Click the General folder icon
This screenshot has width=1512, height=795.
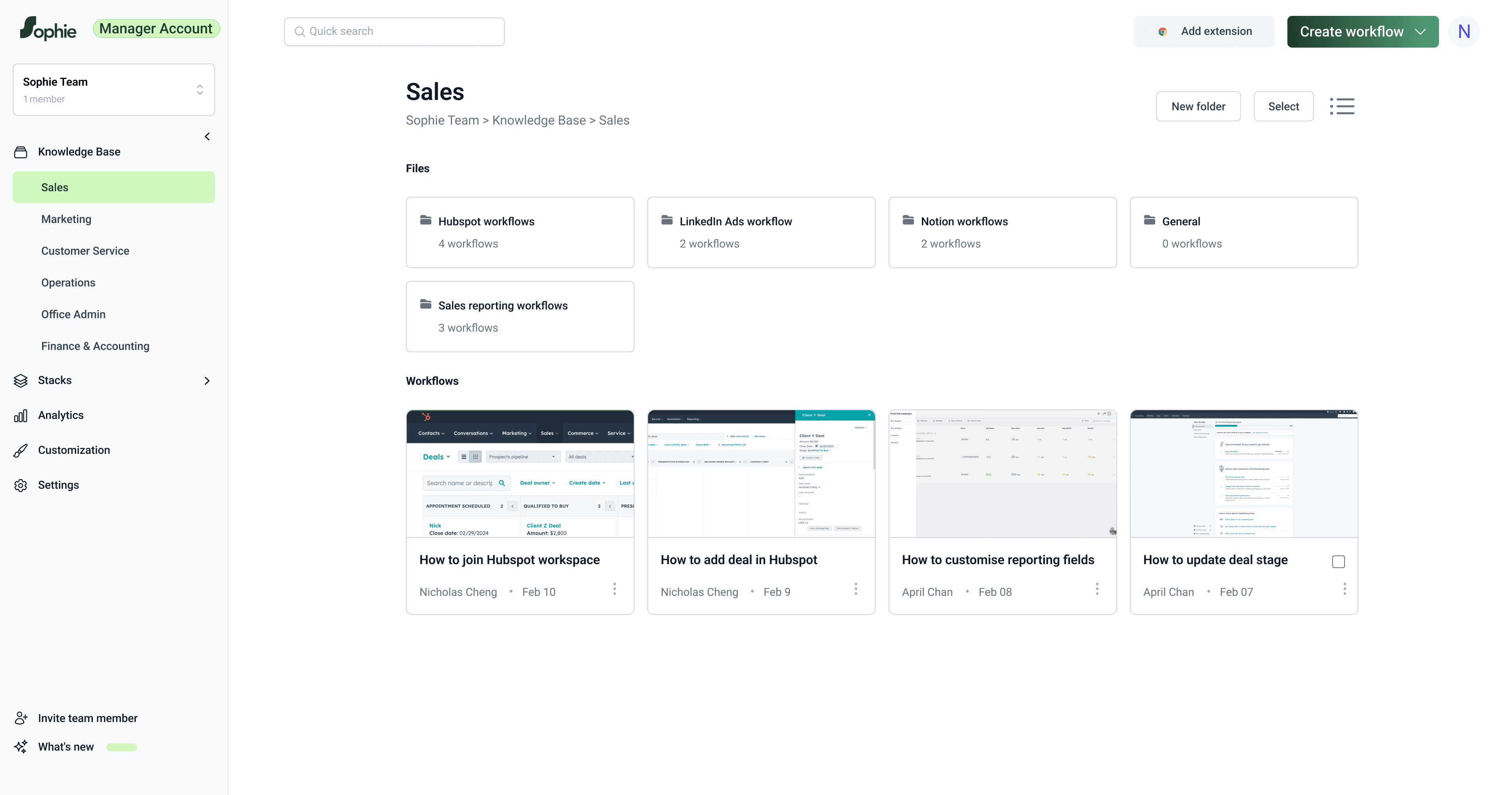pos(1150,220)
